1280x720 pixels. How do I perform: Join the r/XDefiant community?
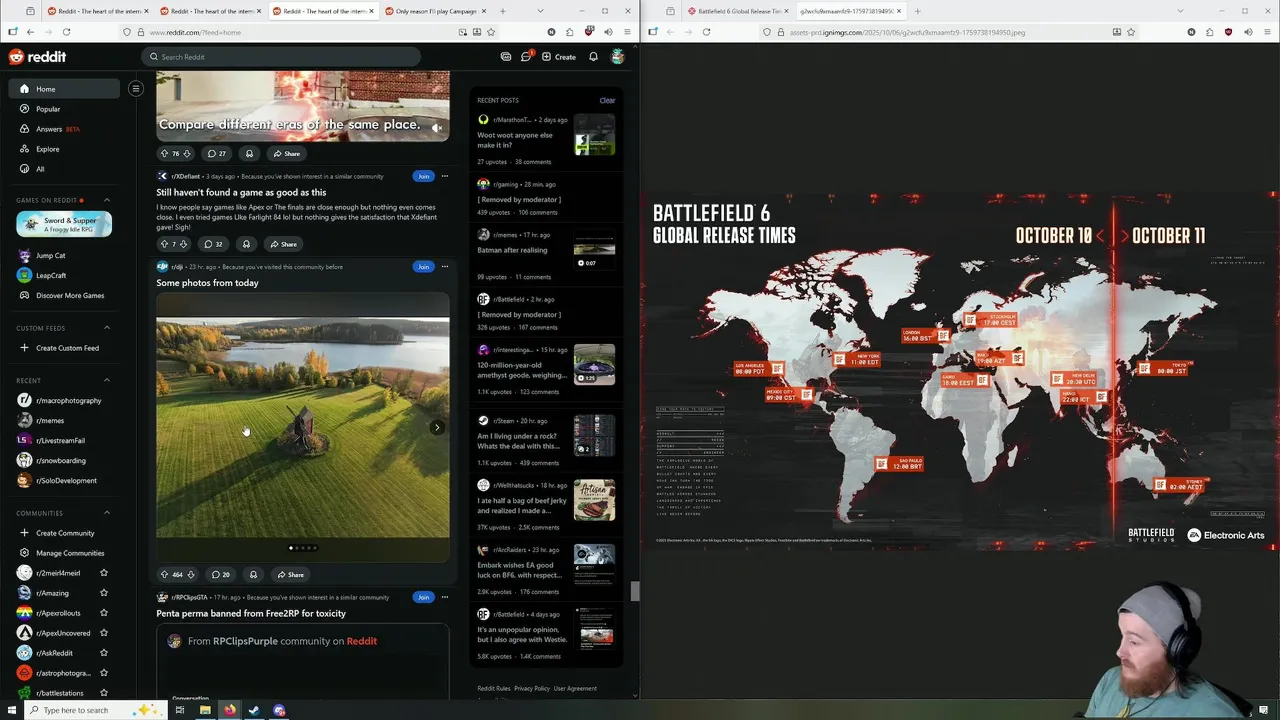pyautogui.click(x=424, y=176)
